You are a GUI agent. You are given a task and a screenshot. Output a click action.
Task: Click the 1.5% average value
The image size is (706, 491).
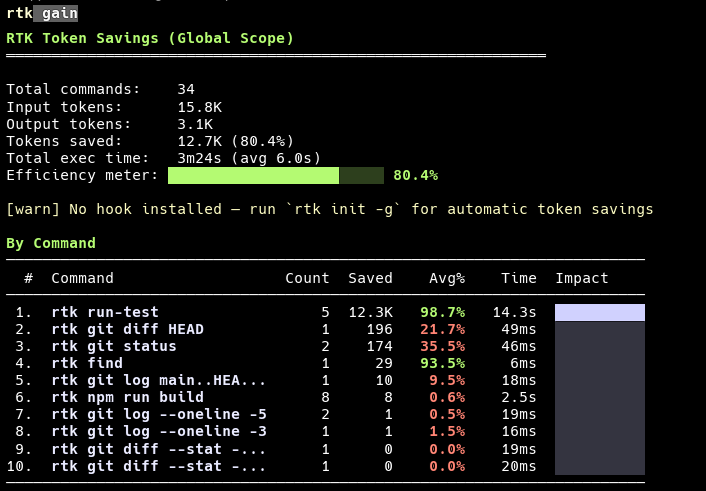[447, 432]
